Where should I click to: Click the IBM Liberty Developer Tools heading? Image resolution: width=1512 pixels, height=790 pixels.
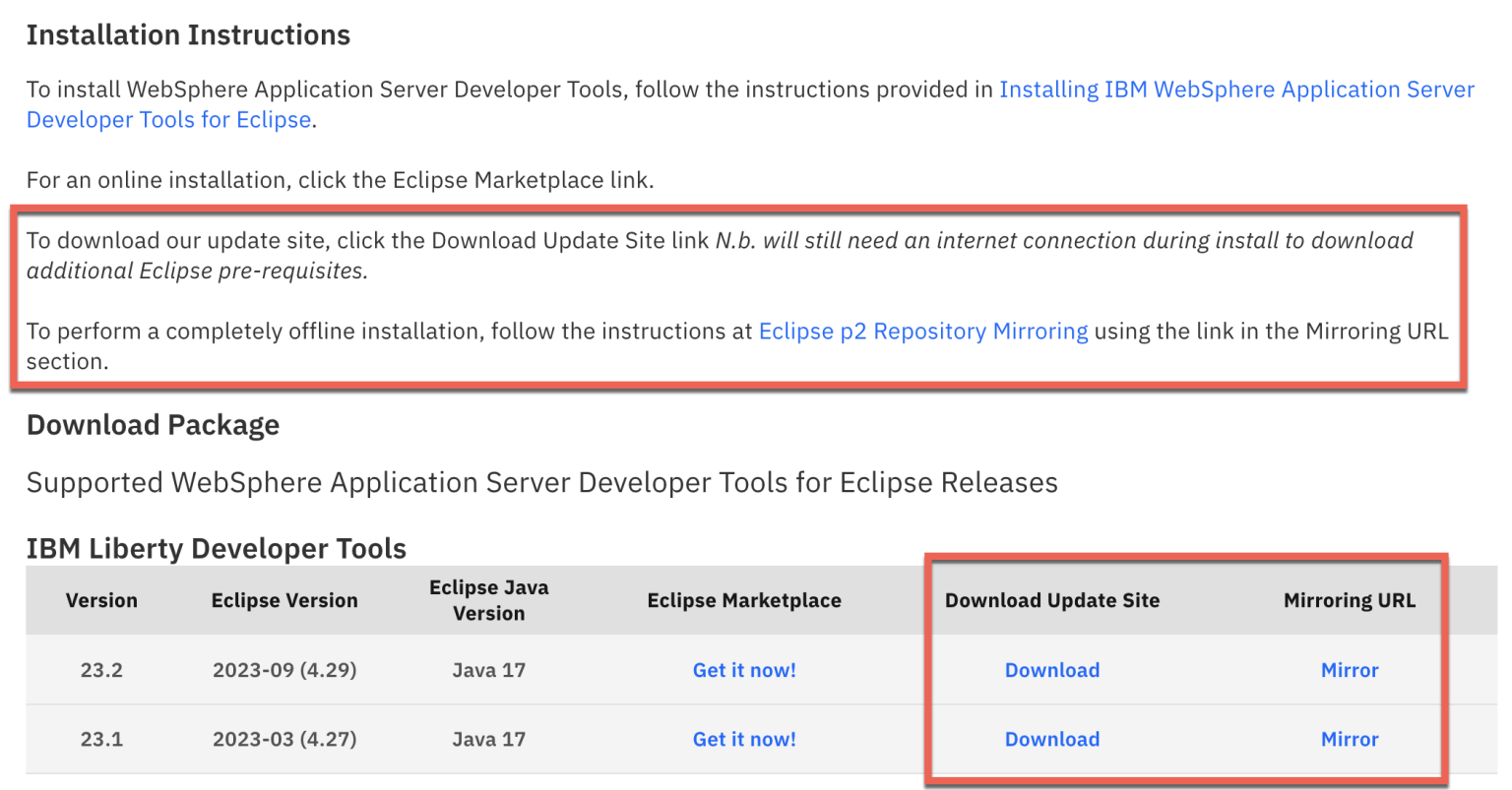pyautogui.click(x=217, y=548)
